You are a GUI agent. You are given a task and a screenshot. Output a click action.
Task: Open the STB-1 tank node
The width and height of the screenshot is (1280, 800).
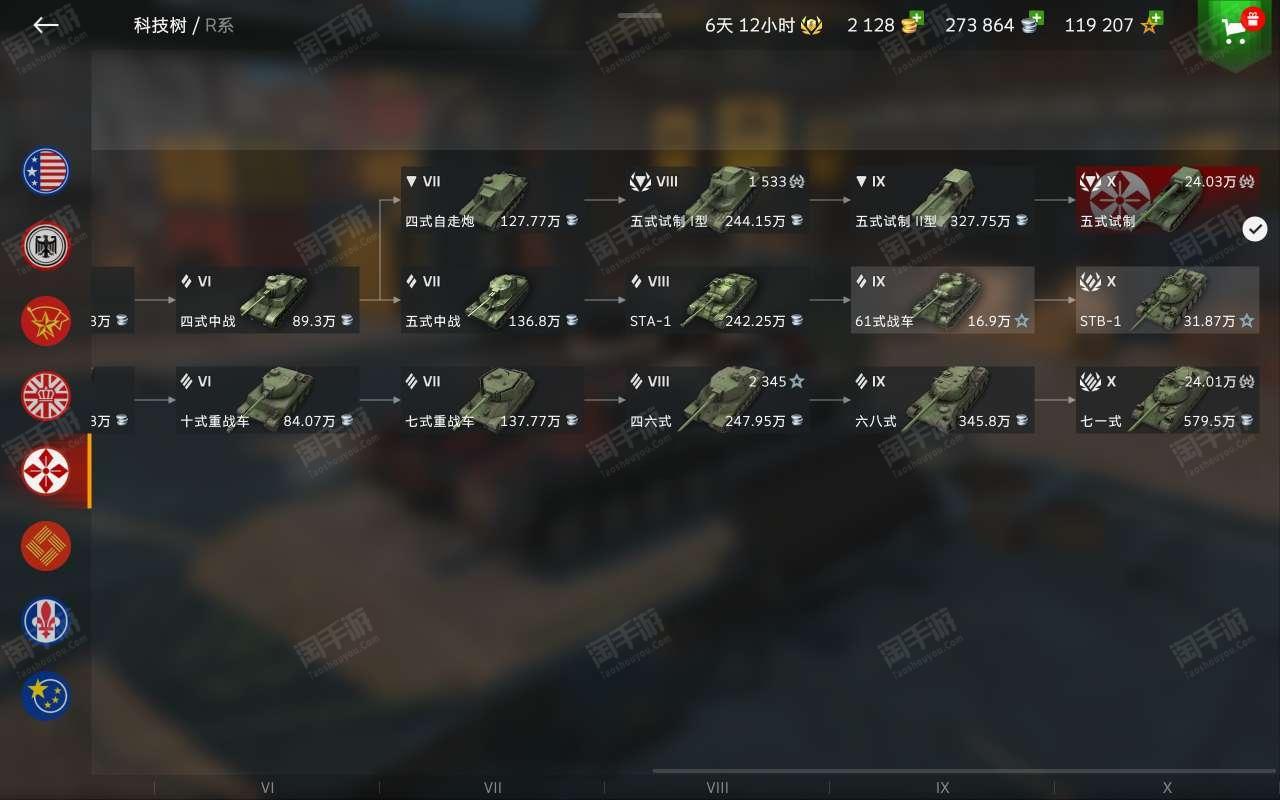coord(1167,300)
